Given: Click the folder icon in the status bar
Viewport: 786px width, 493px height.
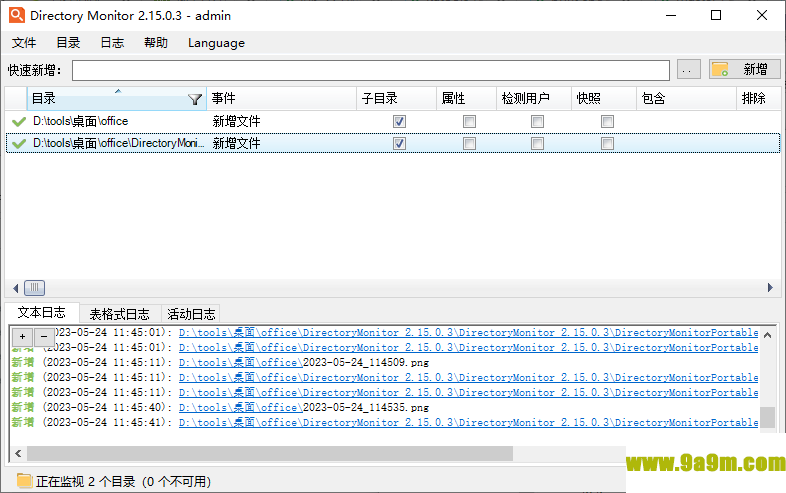Looking at the screenshot, I should point(24,480).
